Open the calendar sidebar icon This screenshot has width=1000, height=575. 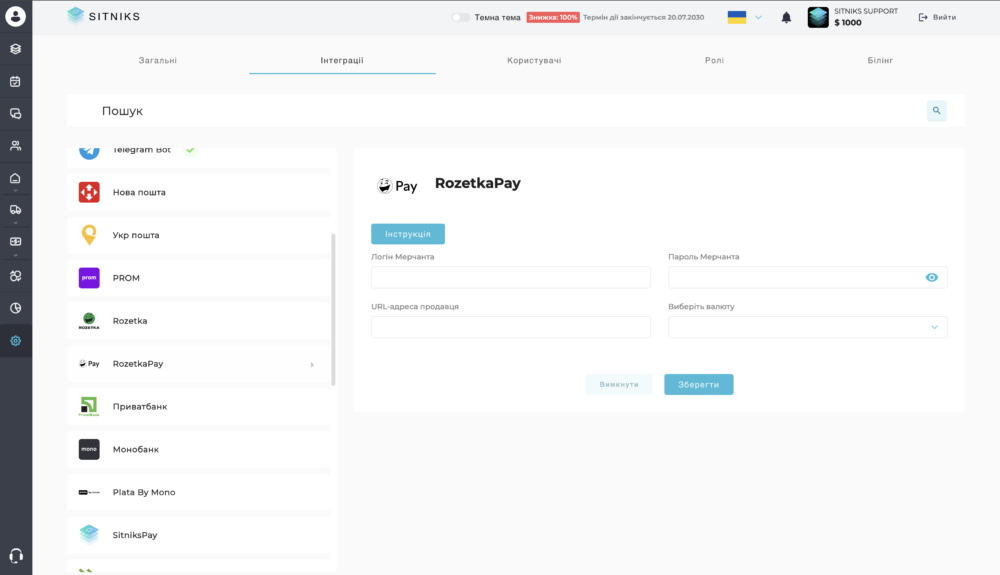point(15,82)
